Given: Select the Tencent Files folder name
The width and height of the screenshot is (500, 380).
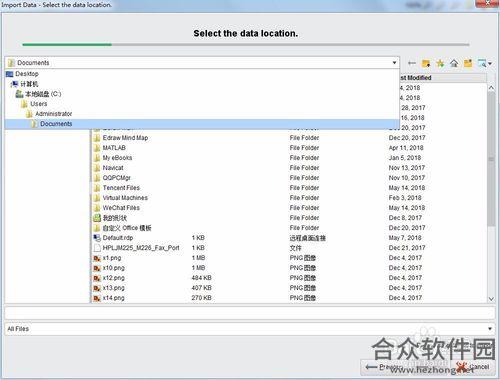Looking at the screenshot, I should coord(121,188).
